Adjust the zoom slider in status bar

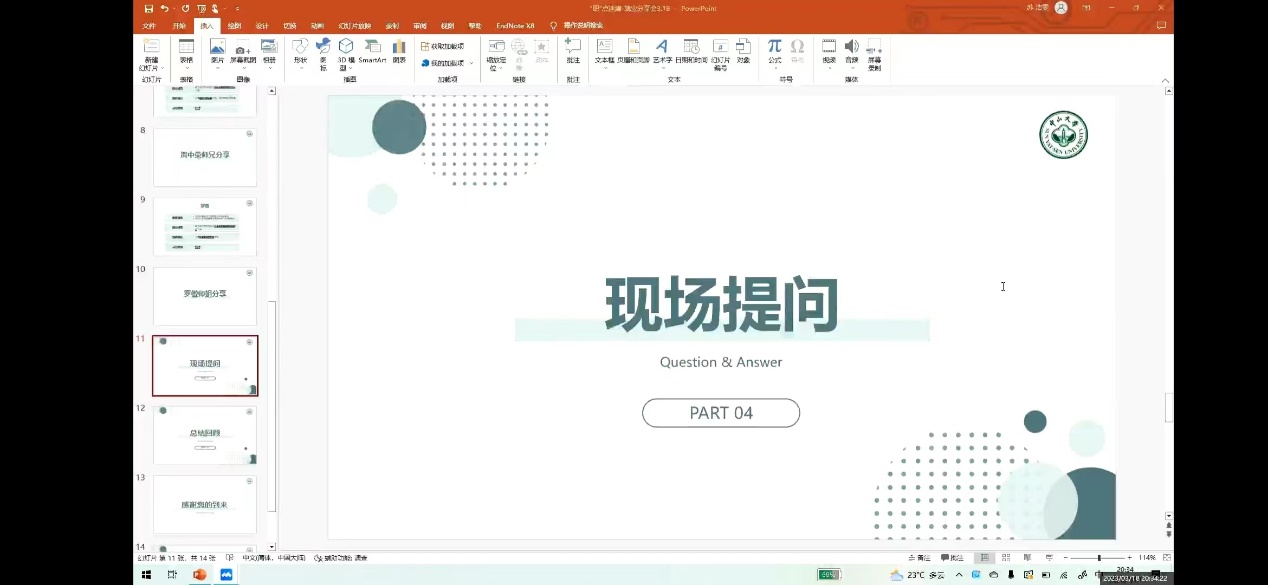click(x=1098, y=558)
